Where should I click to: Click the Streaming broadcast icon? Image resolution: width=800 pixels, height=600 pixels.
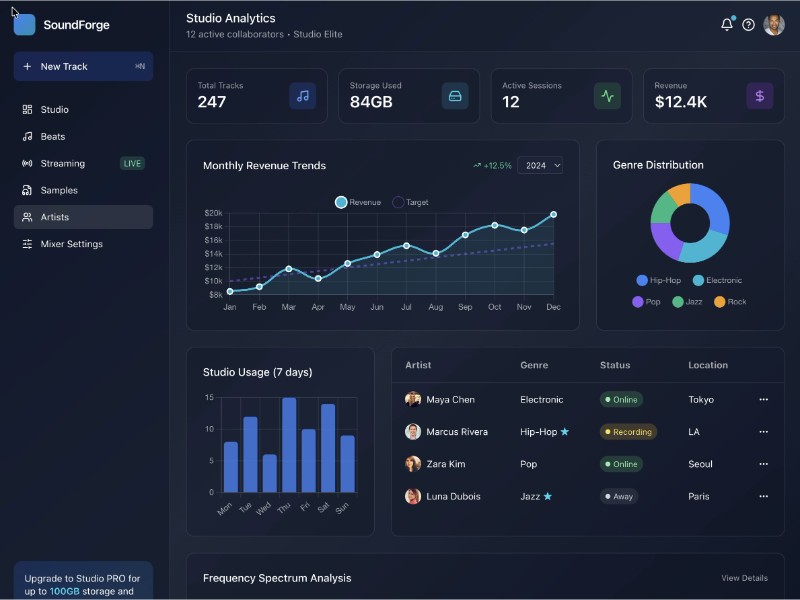coord(27,163)
